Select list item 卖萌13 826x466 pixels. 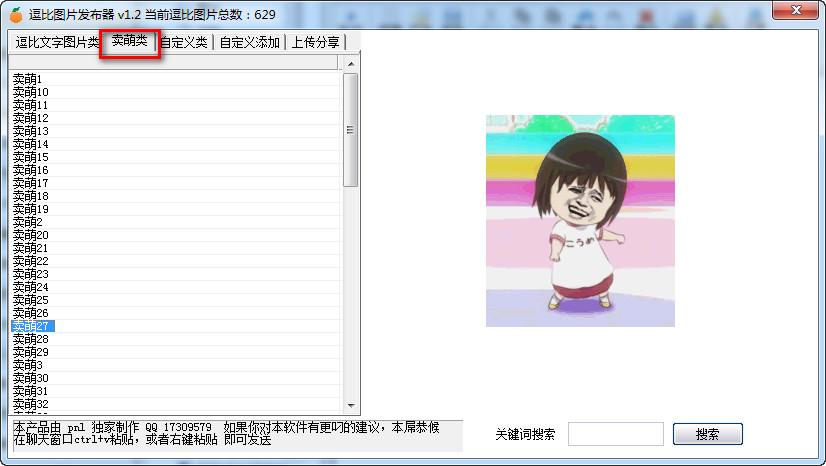[x=31, y=131]
